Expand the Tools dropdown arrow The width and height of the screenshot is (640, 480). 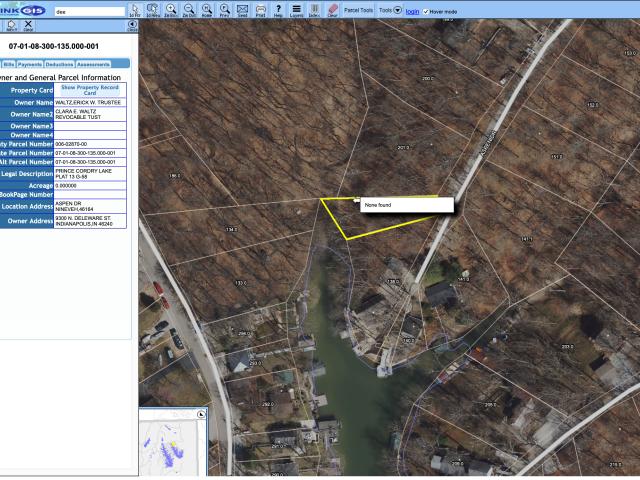(397, 10)
